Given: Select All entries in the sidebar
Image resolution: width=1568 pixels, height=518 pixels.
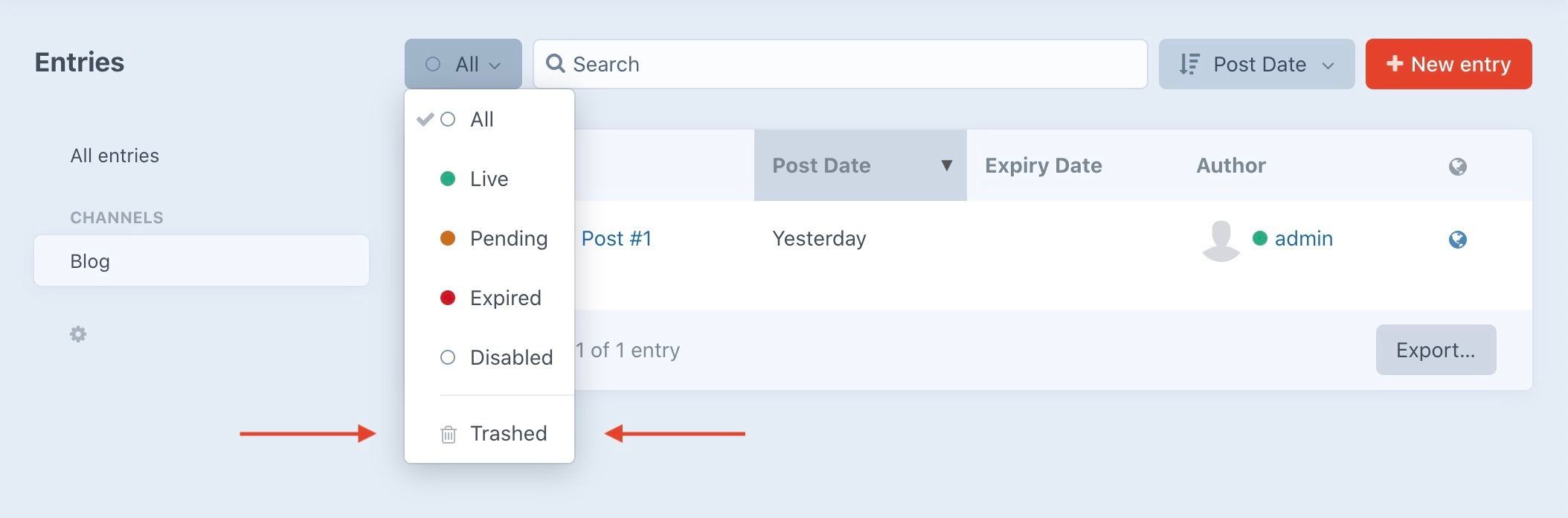Looking at the screenshot, I should click(x=115, y=156).
